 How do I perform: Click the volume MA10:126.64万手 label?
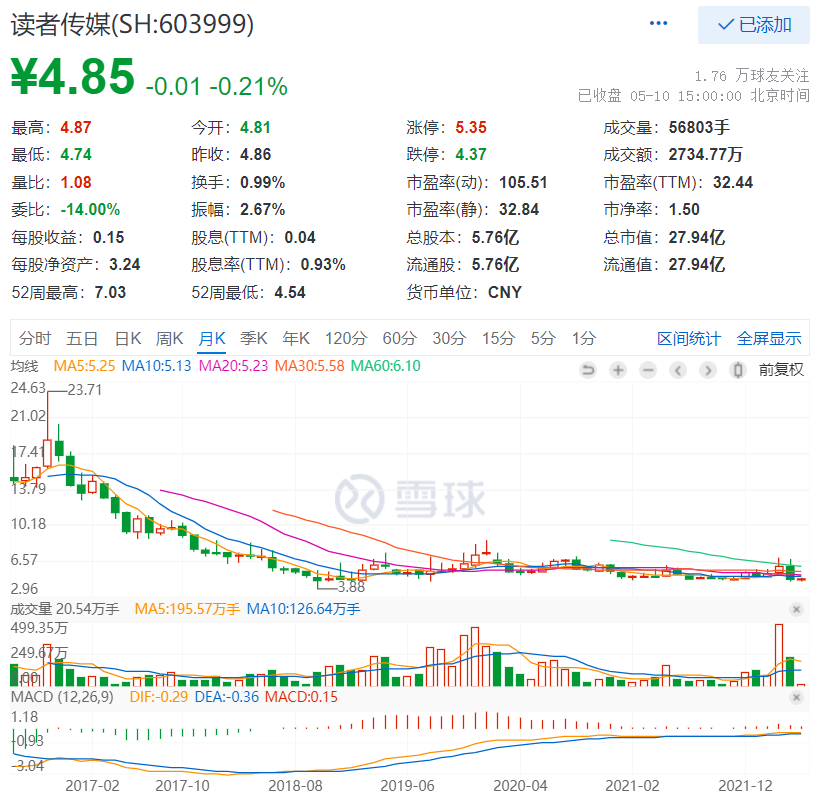(303, 609)
